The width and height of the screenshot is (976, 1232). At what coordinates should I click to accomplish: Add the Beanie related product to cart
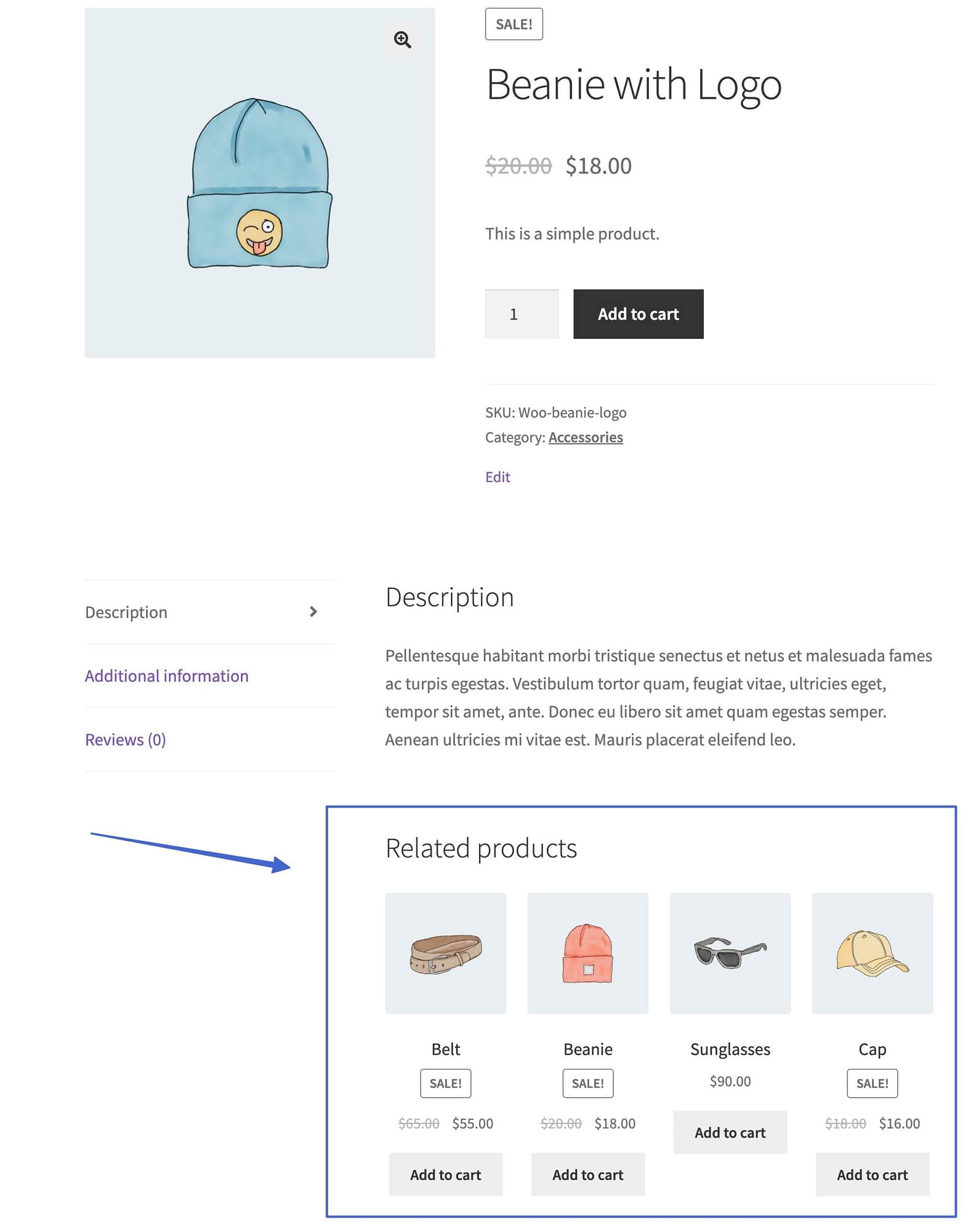tap(587, 1174)
